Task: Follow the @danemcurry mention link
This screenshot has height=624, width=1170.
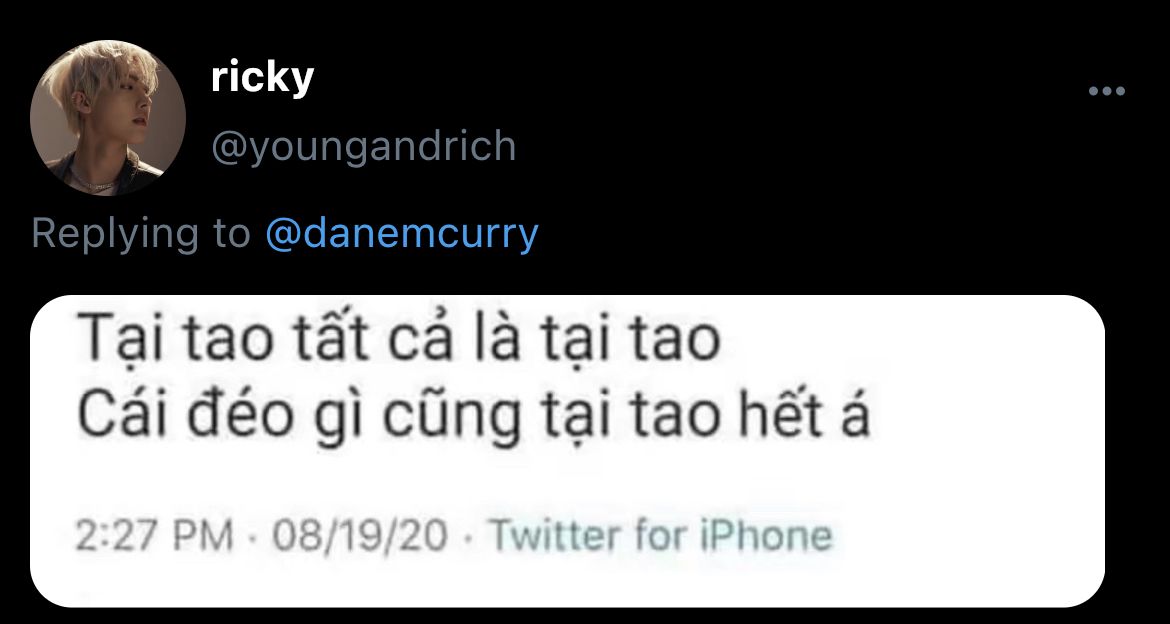Action: pyautogui.click(x=401, y=234)
